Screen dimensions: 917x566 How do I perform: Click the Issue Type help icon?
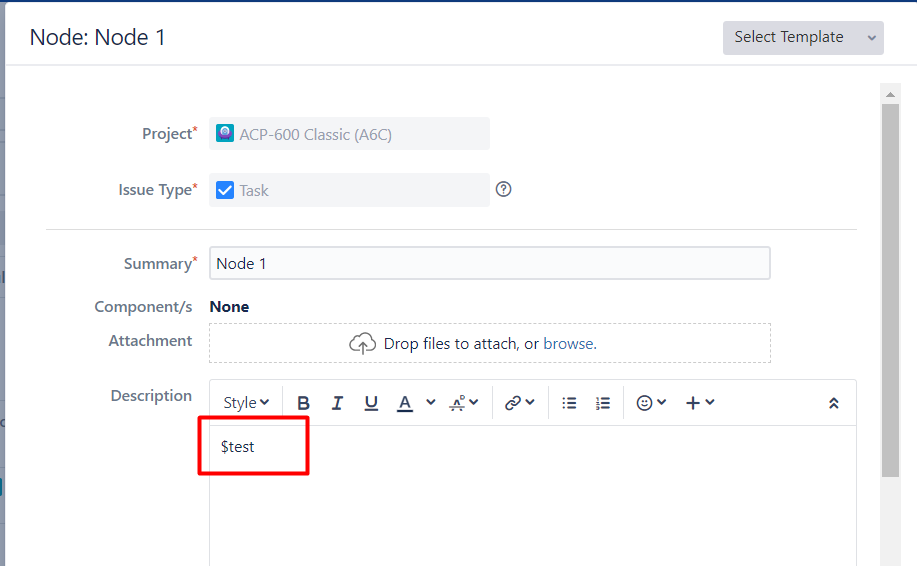(x=504, y=189)
